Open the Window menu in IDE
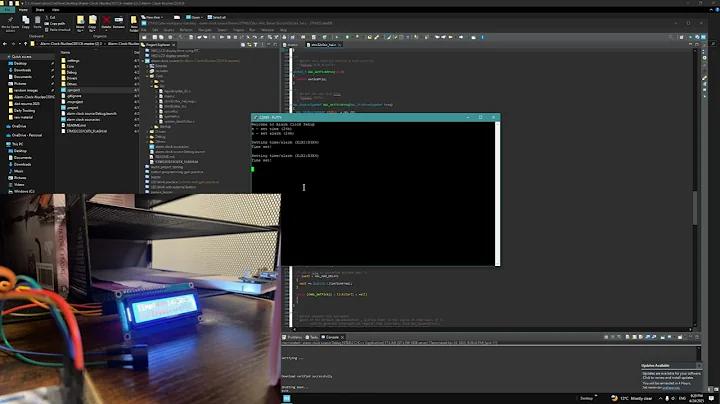720x404 pixels. click(267, 30)
